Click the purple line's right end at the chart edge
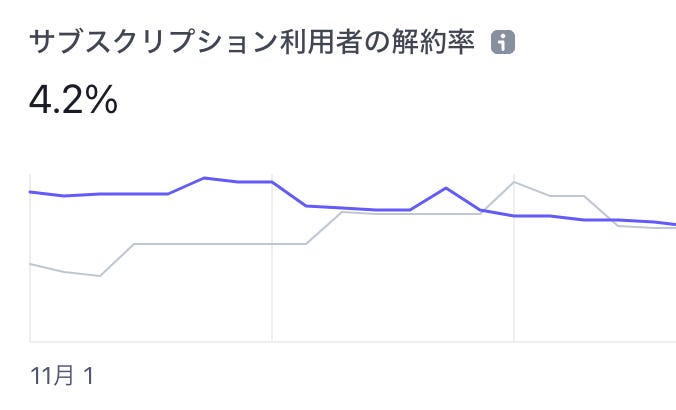Image resolution: width=676 pixels, height=410 pixels. [x=673, y=224]
